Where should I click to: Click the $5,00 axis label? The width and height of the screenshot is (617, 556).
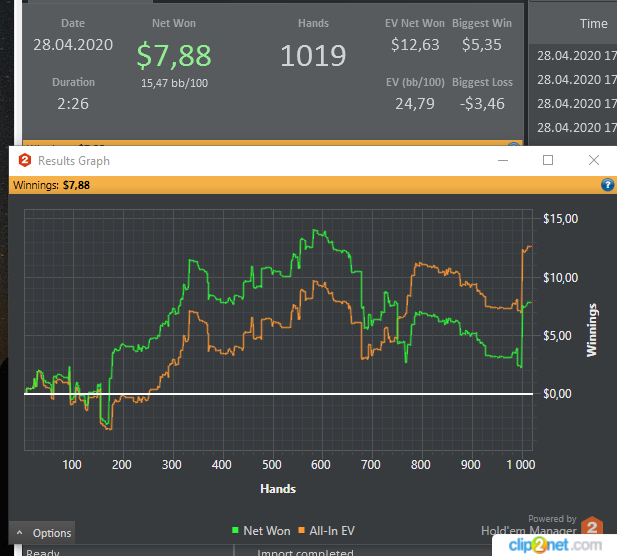pos(557,336)
